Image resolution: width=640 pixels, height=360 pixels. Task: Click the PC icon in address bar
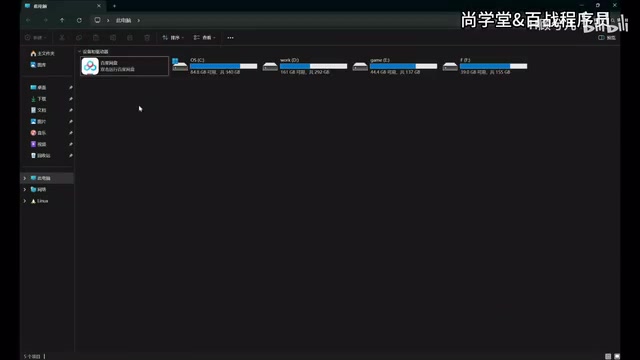(x=97, y=20)
